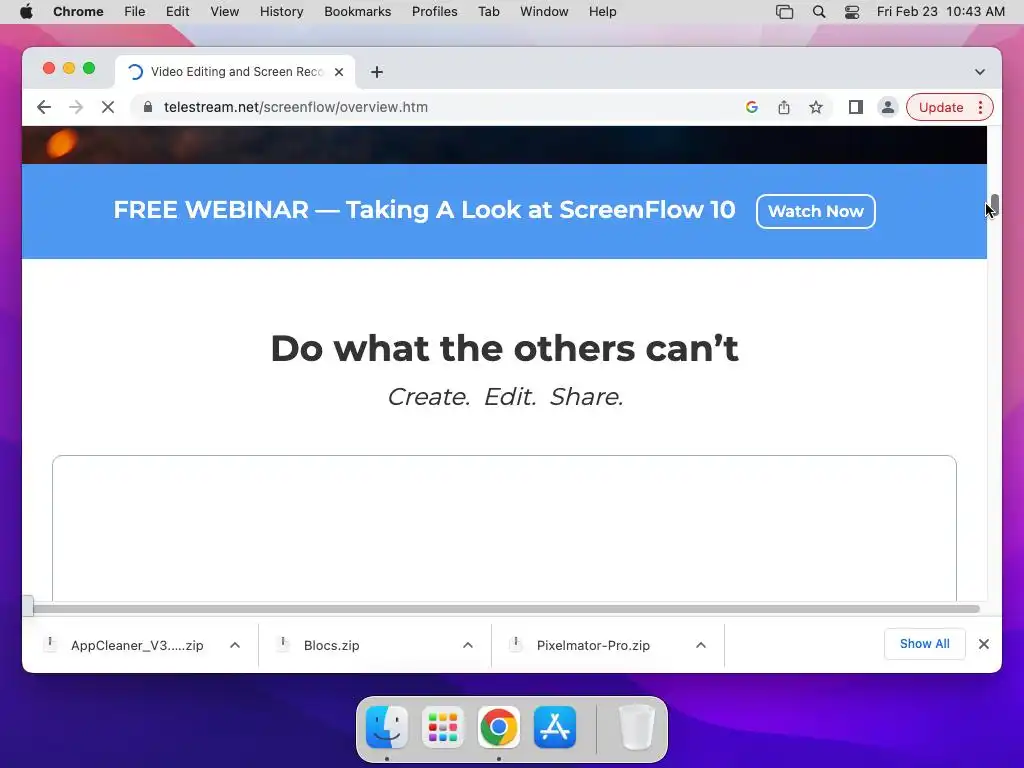Viewport: 1024px width, 768px height.
Task: Select the Video Editing and Screen tab
Action: [235, 72]
